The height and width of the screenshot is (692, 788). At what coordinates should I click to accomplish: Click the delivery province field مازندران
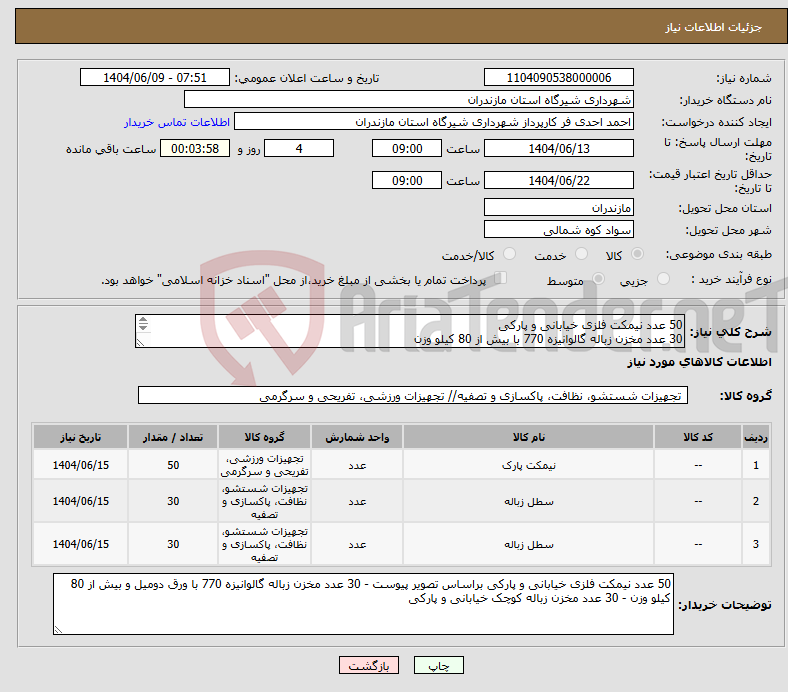tap(558, 207)
